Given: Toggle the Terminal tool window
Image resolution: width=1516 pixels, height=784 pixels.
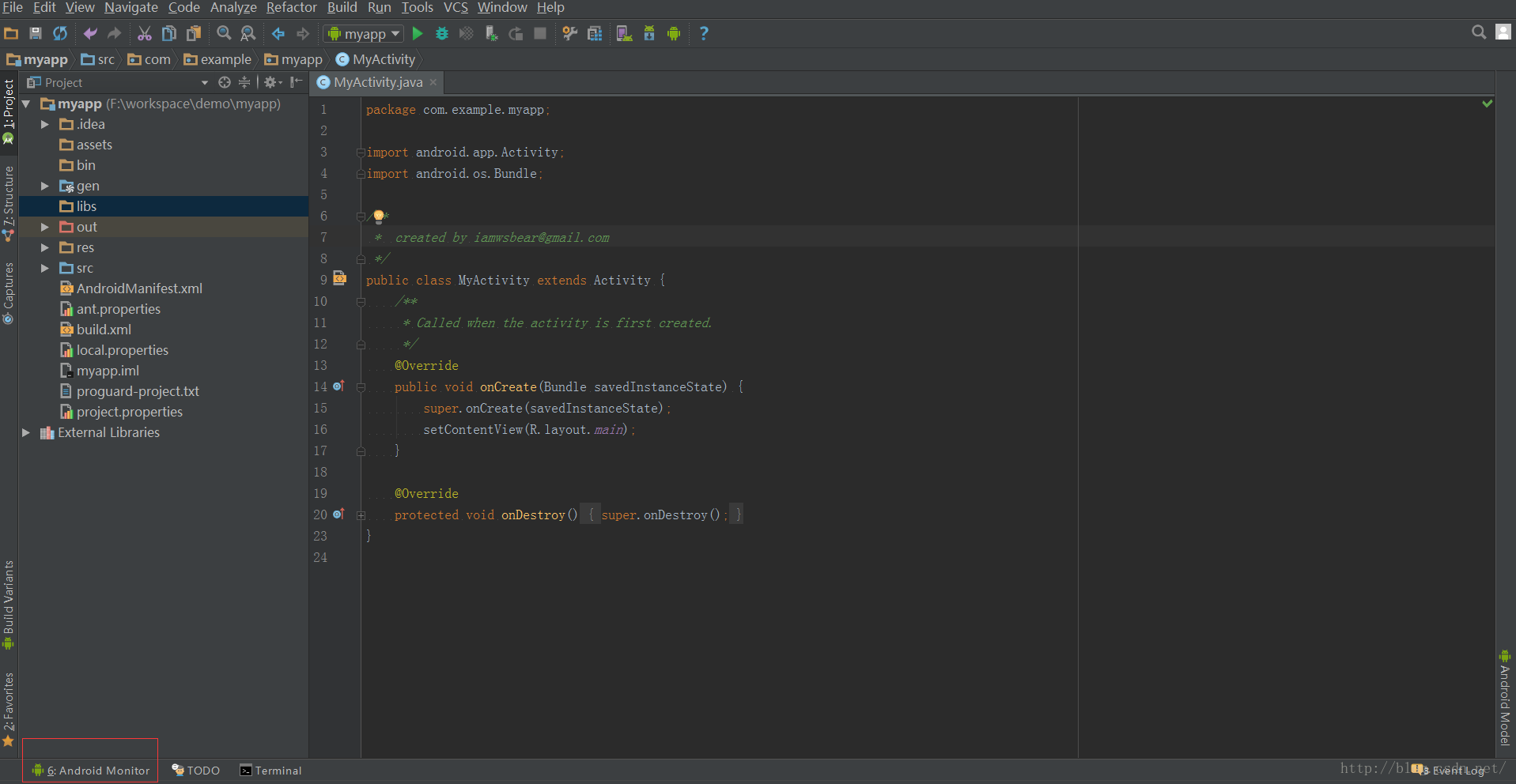Looking at the screenshot, I should 270,771.
